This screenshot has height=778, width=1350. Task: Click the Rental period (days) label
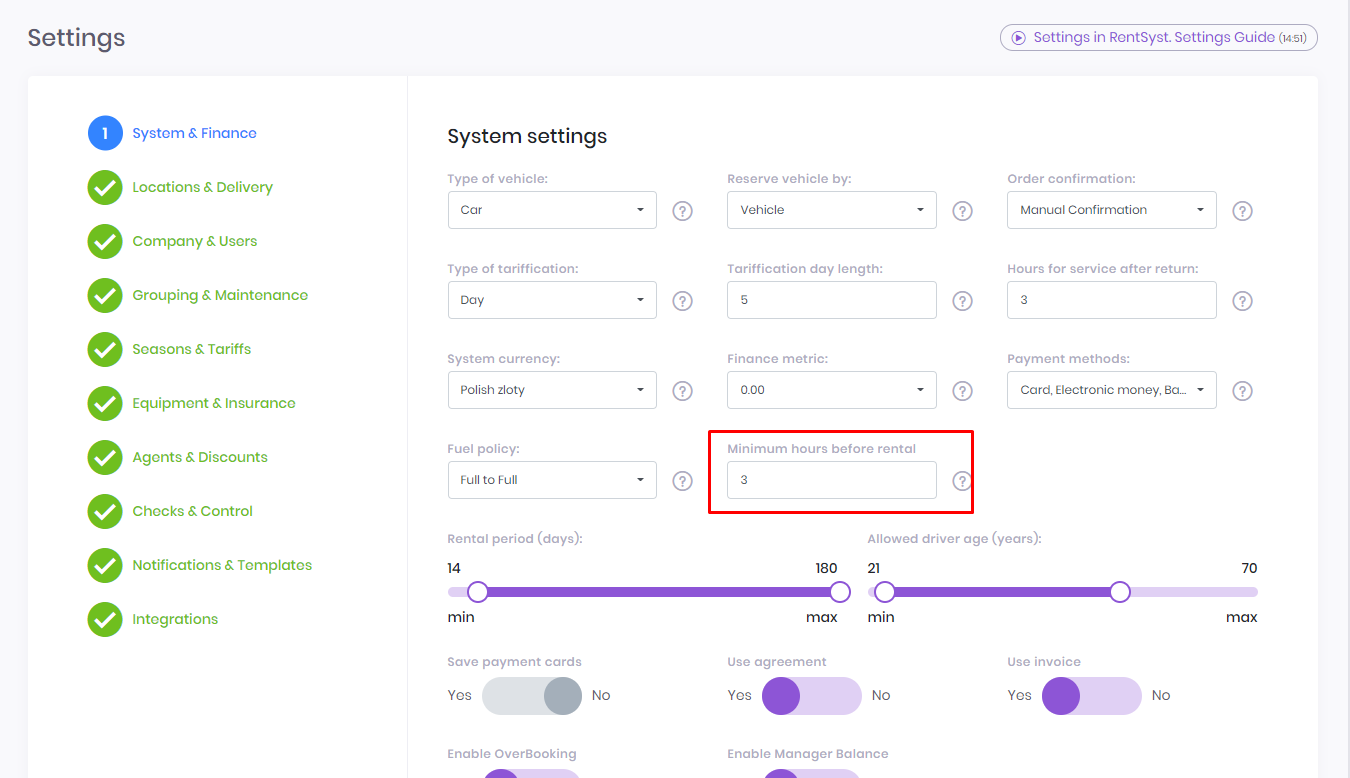click(x=515, y=539)
